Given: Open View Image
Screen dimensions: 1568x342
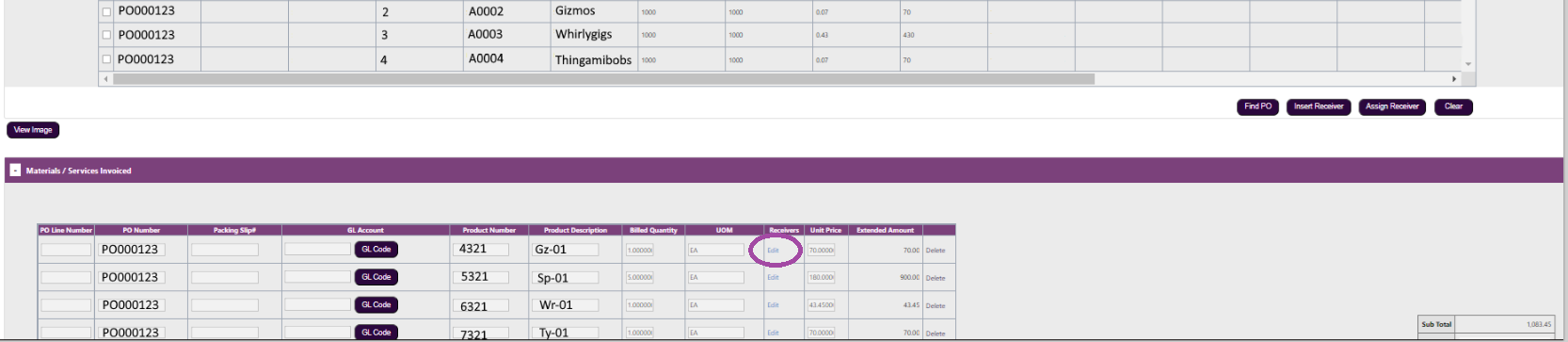Looking at the screenshot, I should tap(33, 130).
